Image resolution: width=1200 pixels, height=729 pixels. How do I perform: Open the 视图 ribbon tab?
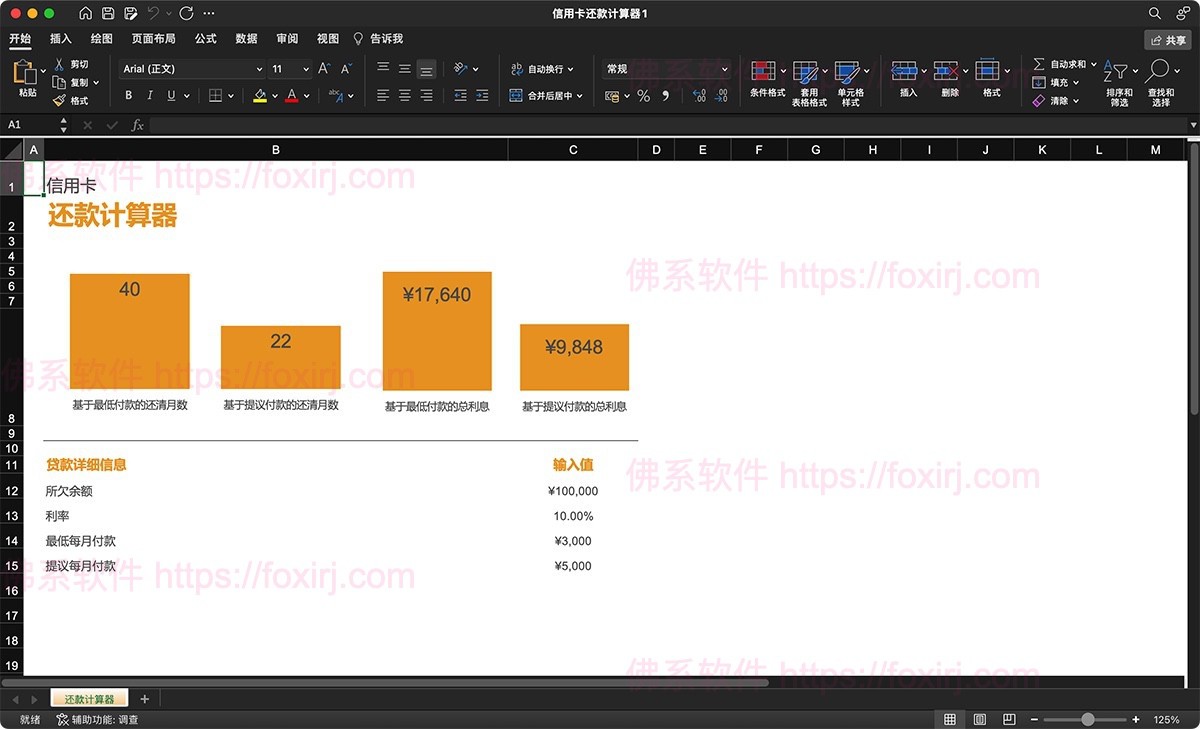pyautogui.click(x=327, y=39)
